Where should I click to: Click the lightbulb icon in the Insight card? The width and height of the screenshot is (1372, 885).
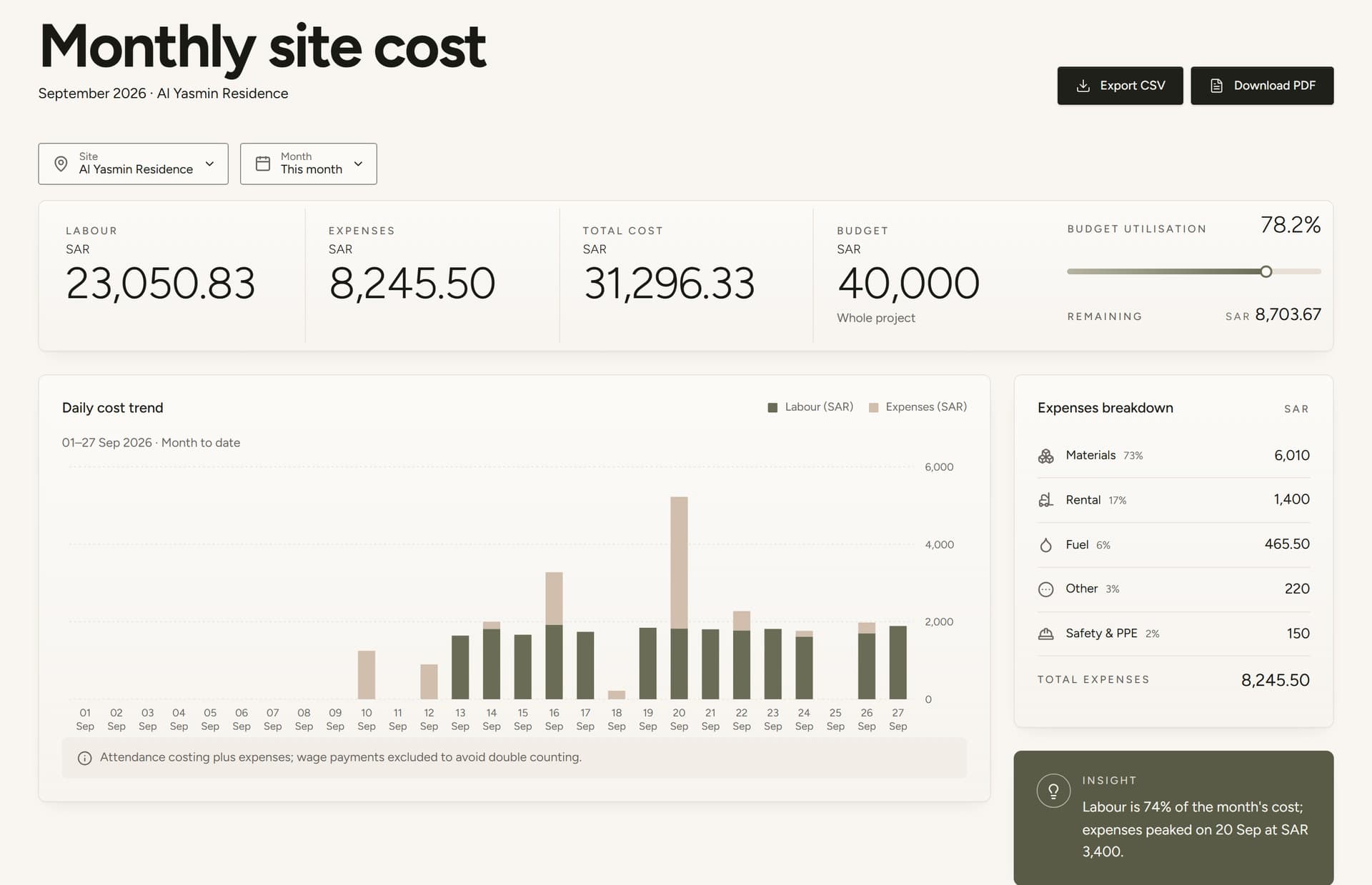coord(1053,791)
